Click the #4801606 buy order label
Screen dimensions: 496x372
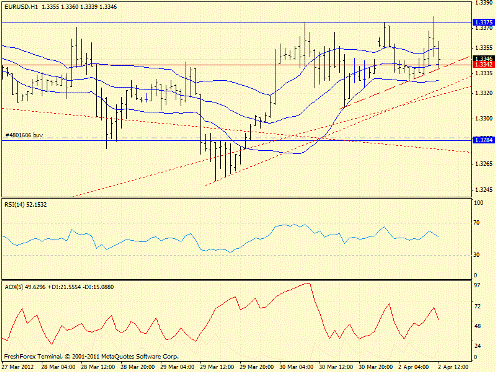[x=24, y=135]
